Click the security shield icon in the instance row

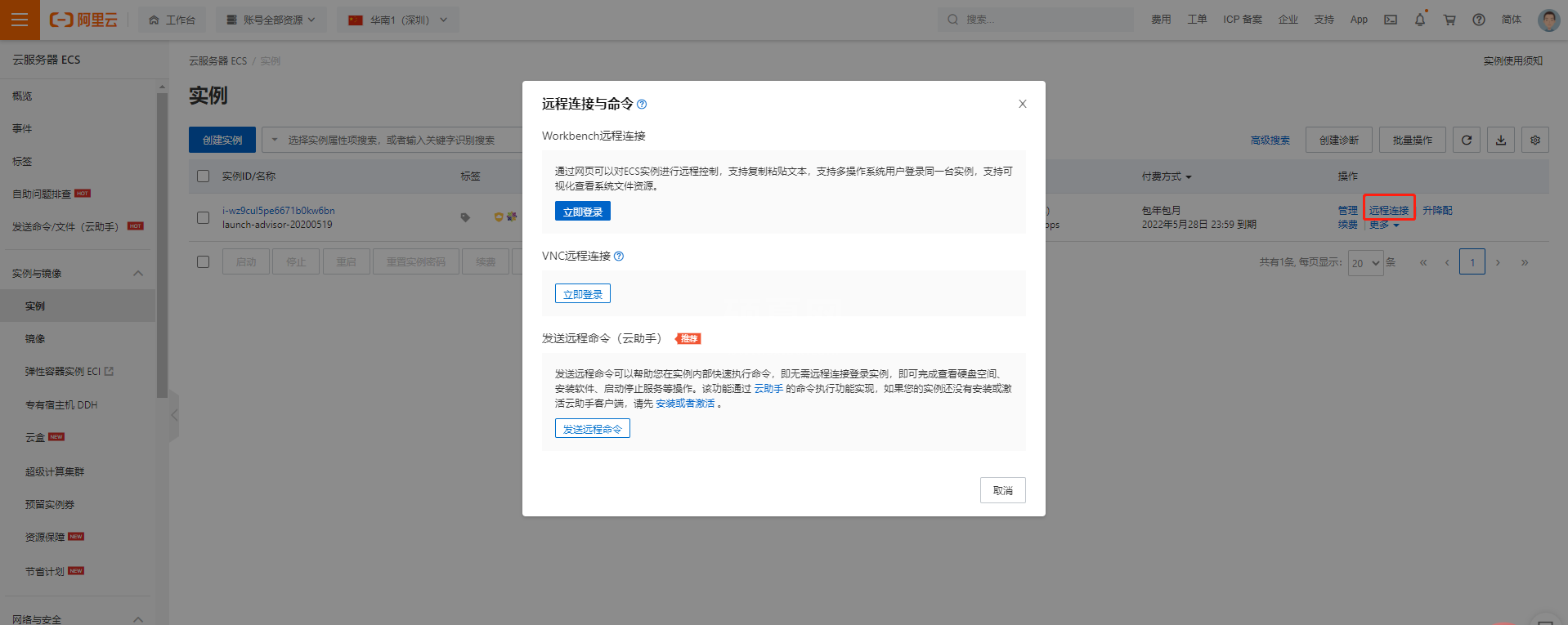point(498,217)
